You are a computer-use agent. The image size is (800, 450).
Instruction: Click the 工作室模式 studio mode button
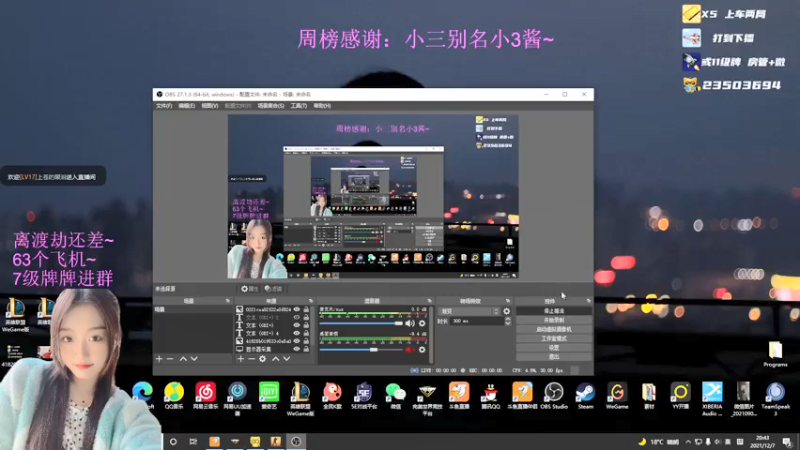554,338
